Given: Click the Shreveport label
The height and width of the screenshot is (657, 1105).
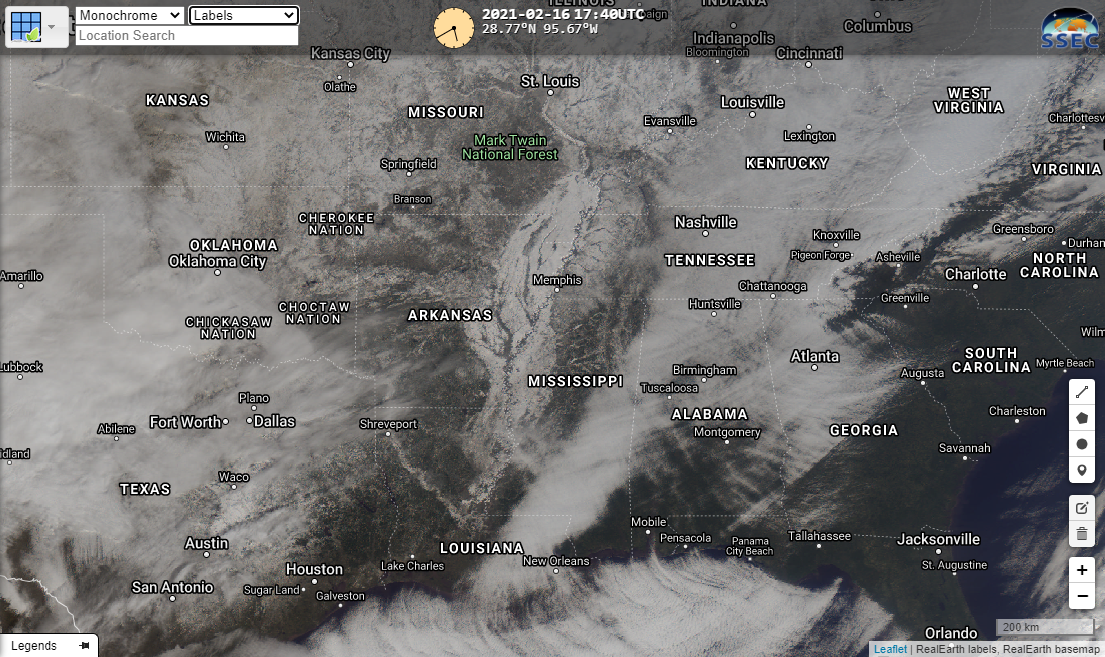Looking at the screenshot, I should (388, 424).
